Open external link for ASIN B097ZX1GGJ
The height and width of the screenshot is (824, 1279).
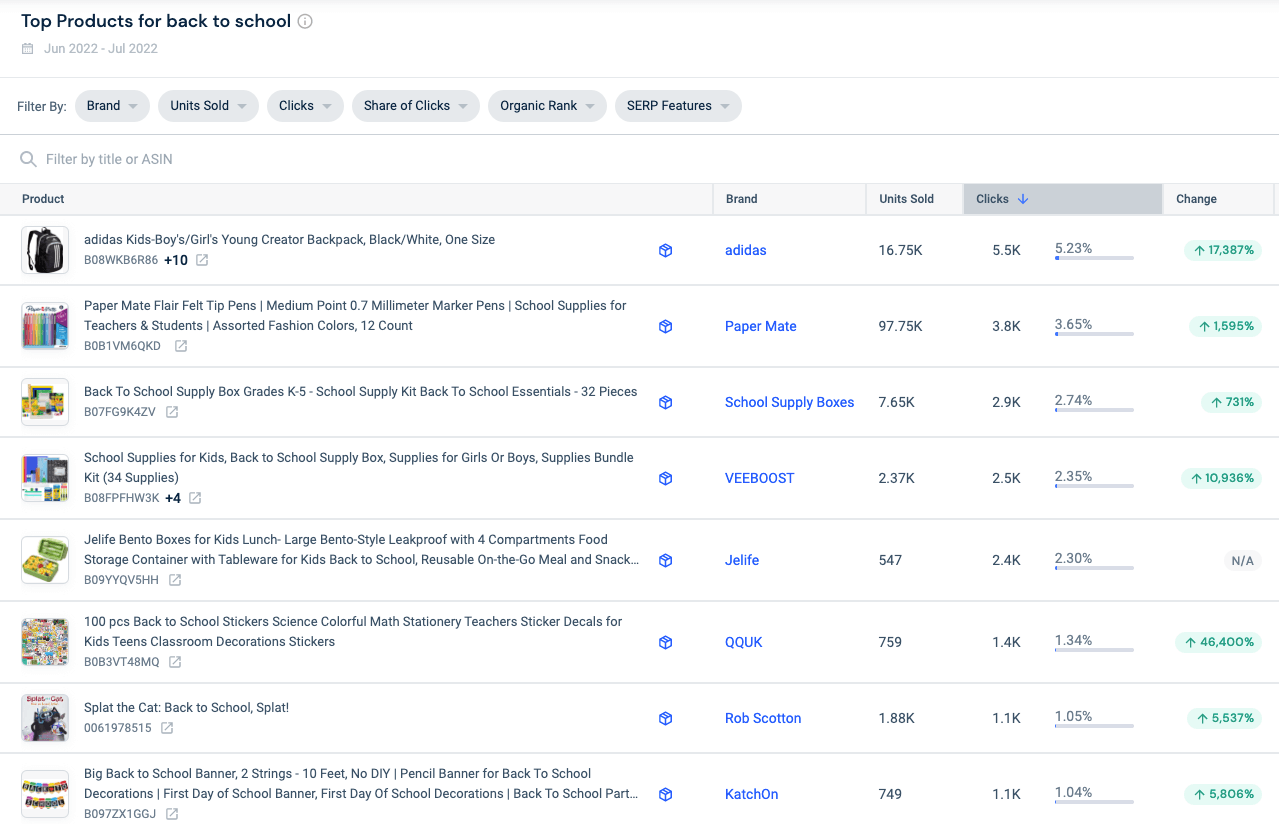[172, 814]
